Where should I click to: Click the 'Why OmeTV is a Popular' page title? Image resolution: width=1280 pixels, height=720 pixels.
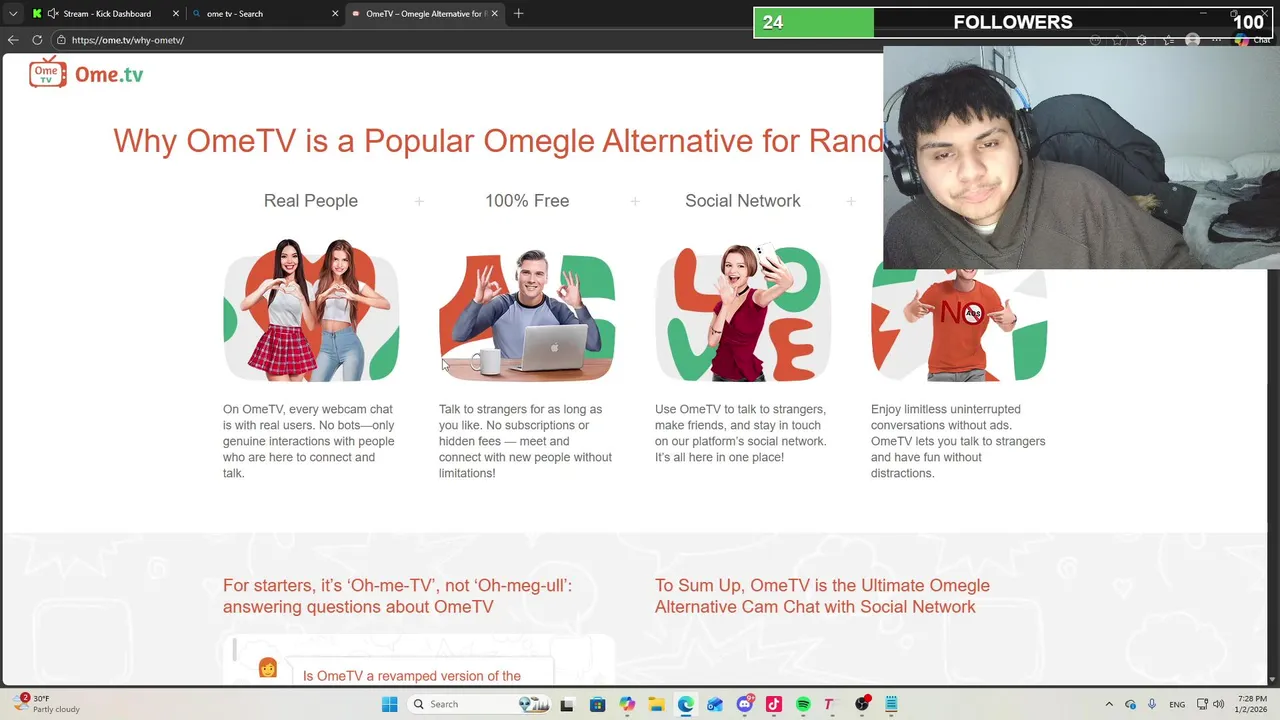(498, 141)
